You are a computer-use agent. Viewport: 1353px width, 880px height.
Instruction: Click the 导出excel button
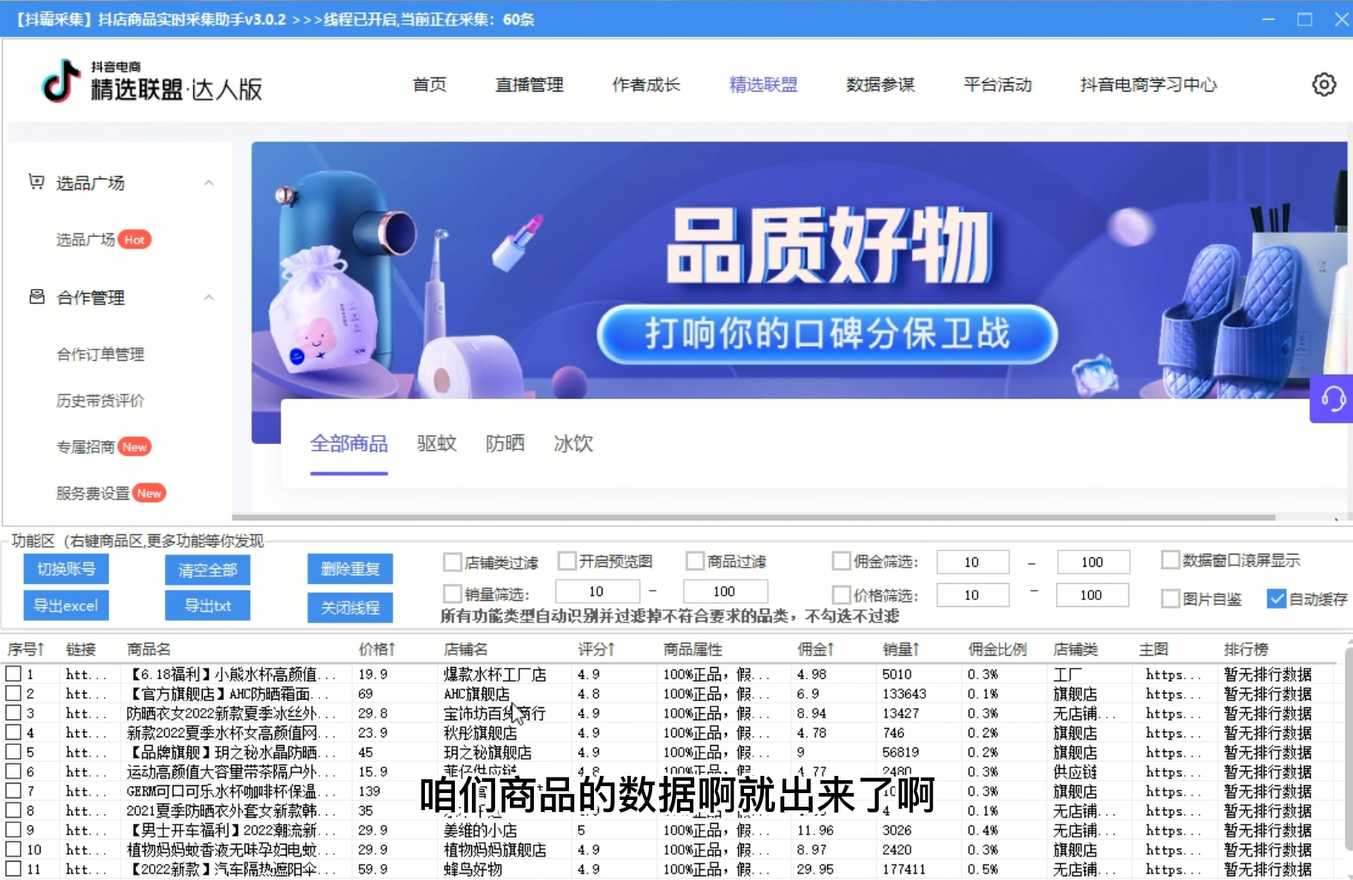[x=66, y=605]
